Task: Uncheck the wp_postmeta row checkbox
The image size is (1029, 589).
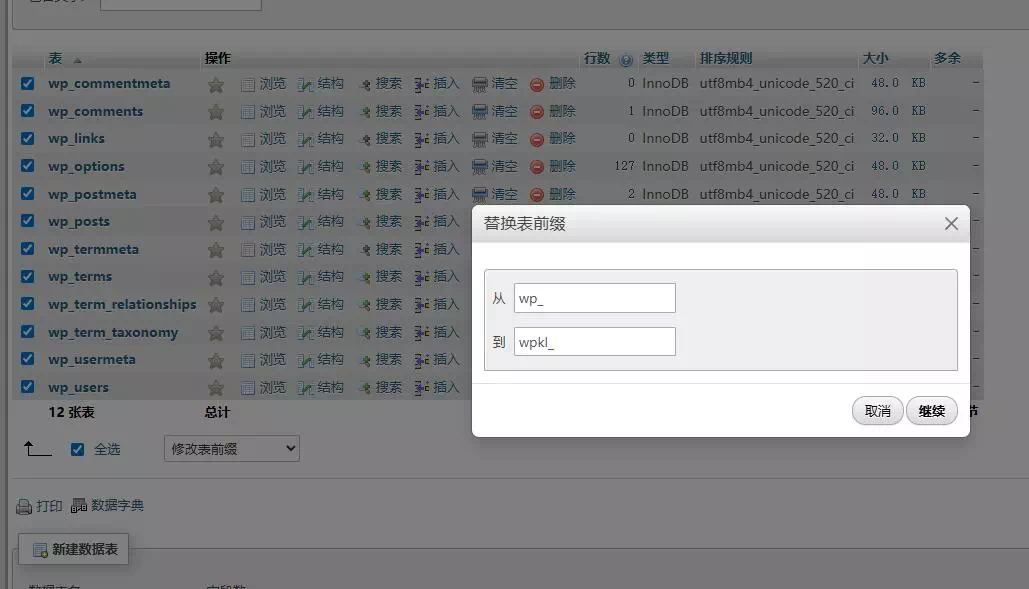Action: click(x=28, y=193)
